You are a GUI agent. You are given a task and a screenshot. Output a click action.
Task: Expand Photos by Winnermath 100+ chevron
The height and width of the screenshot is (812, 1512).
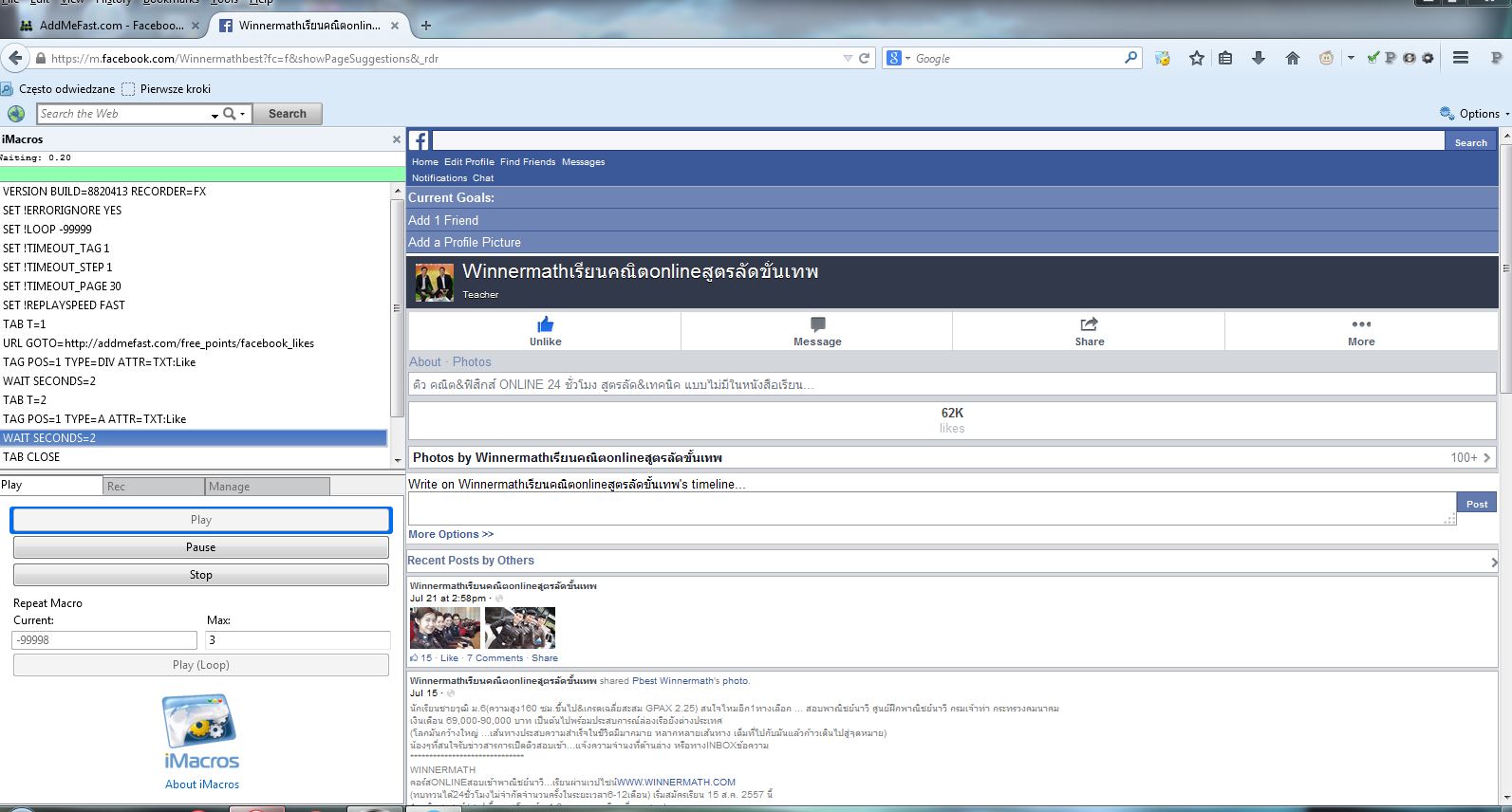click(x=1486, y=457)
